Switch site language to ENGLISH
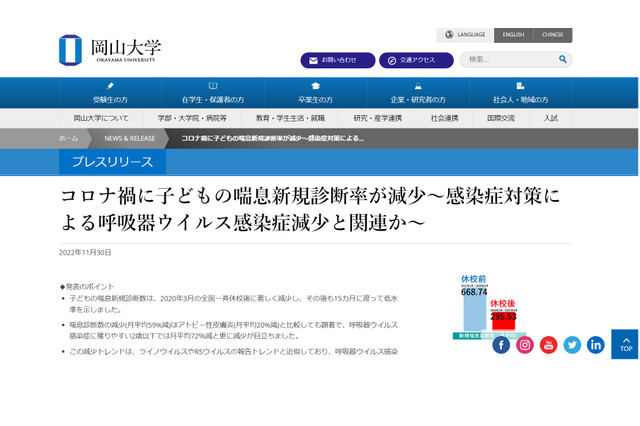 (x=513, y=35)
